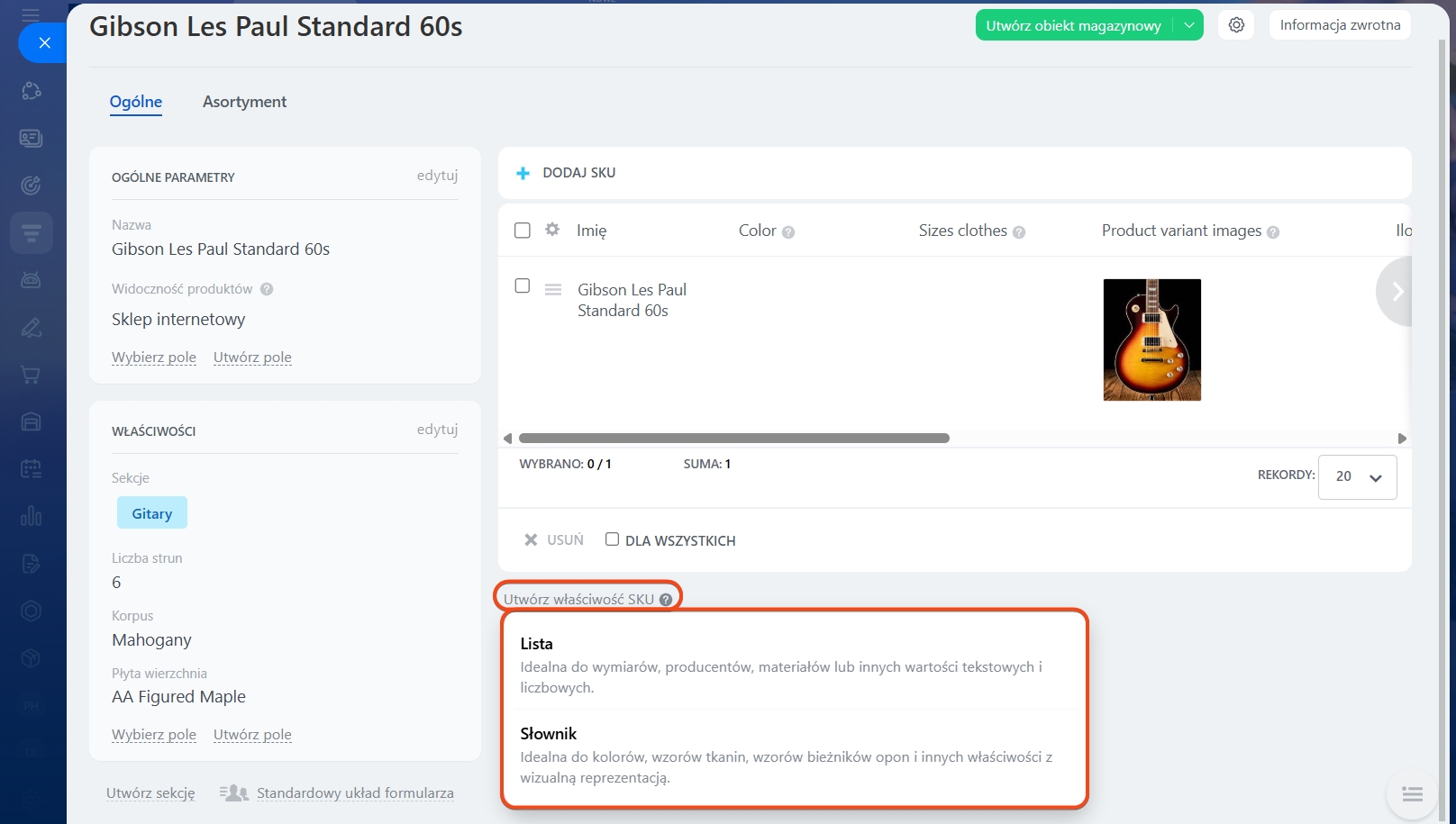This screenshot has width=1456, height=824.
Task: Open product card settings gear
Action: tap(1236, 25)
